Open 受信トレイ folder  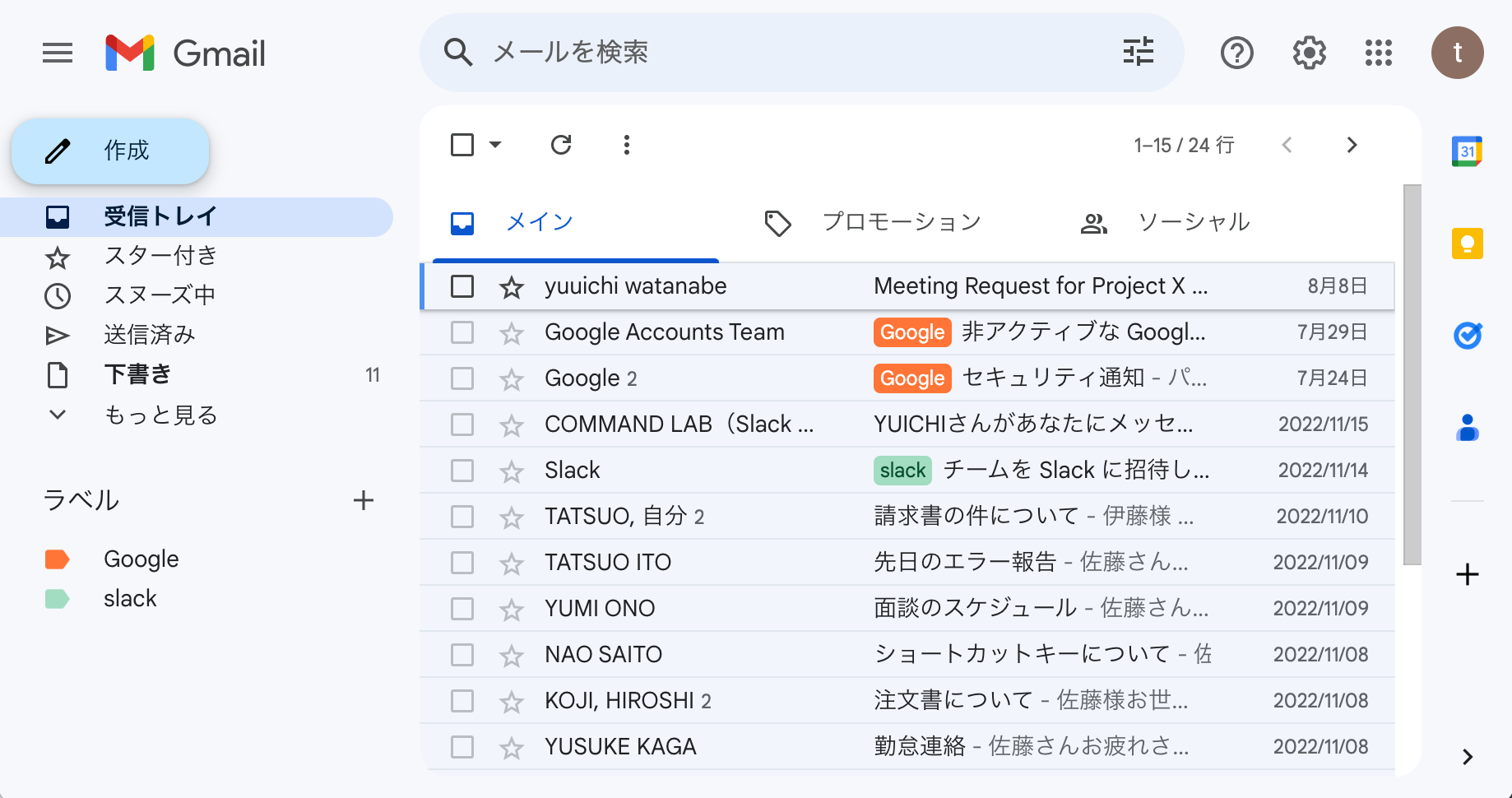(x=197, y=217)
